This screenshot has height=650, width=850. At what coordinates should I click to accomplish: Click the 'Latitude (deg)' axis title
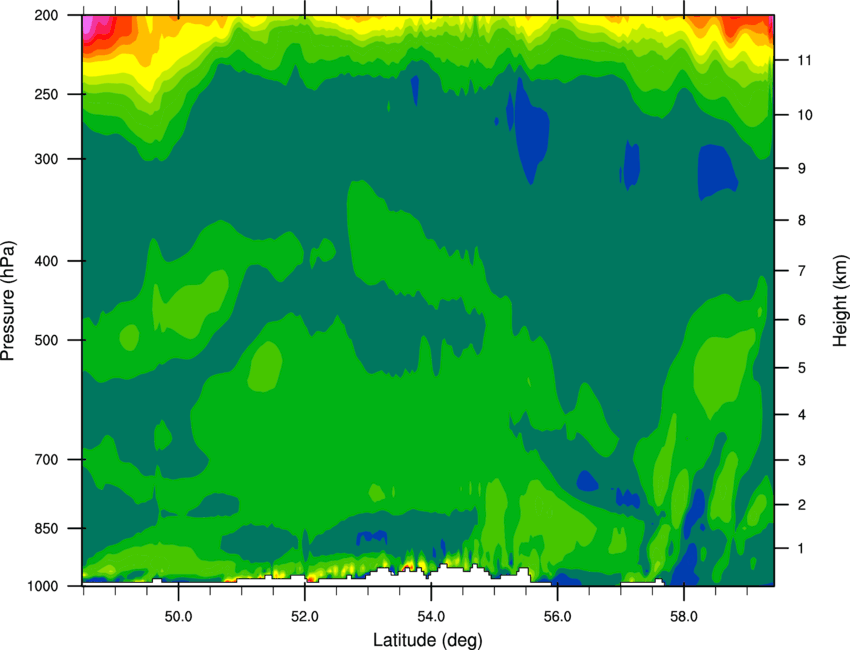tap(427, 640)
